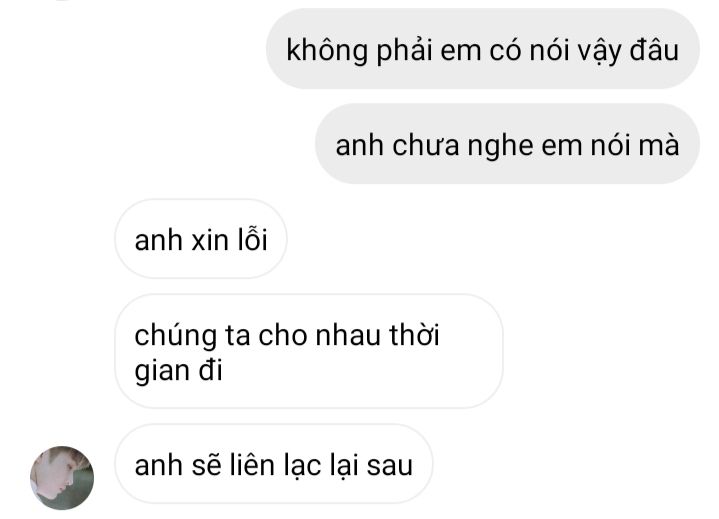This screenshot has width=719, height=519.
Task: Select the message 'không phải em có nói vậy đâu'
Action: pyautogui.click(x=483, y=49)
